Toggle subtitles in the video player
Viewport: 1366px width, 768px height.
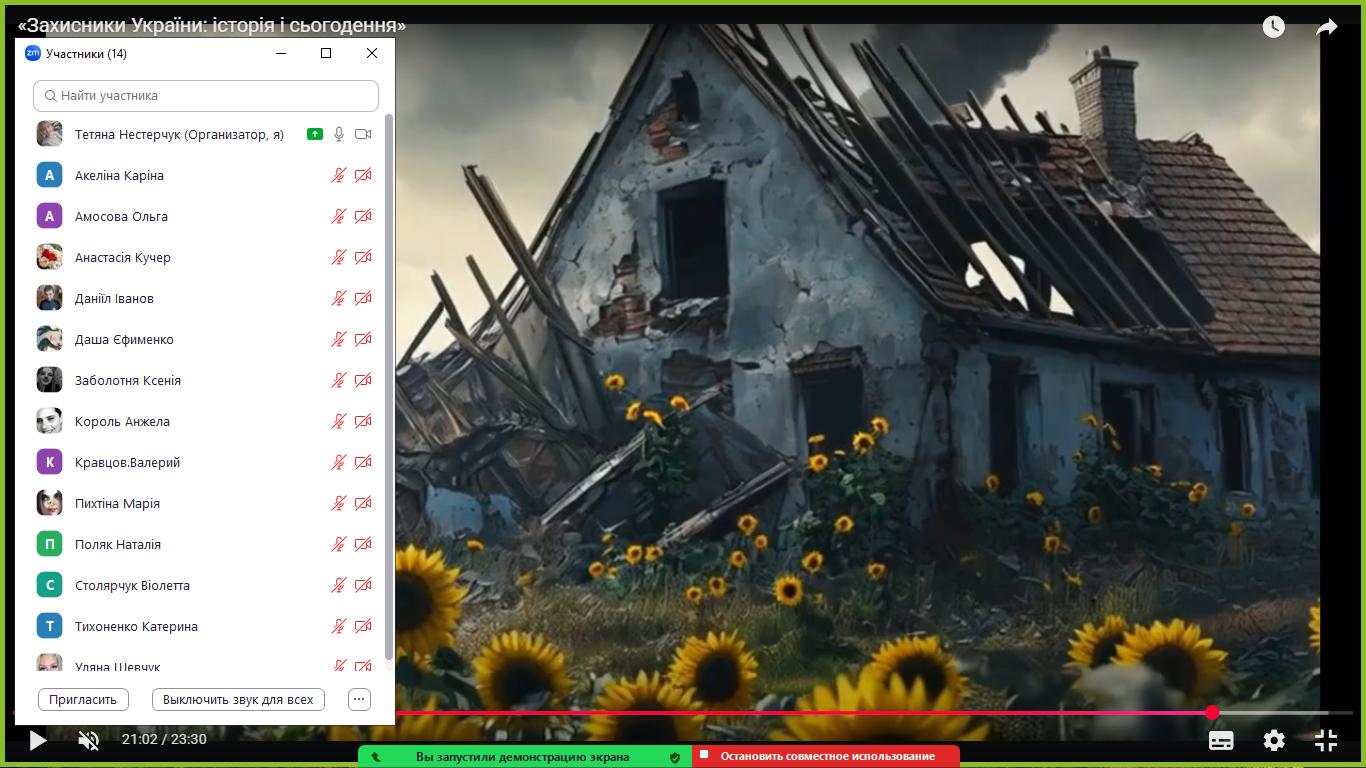coord(1221,740)
